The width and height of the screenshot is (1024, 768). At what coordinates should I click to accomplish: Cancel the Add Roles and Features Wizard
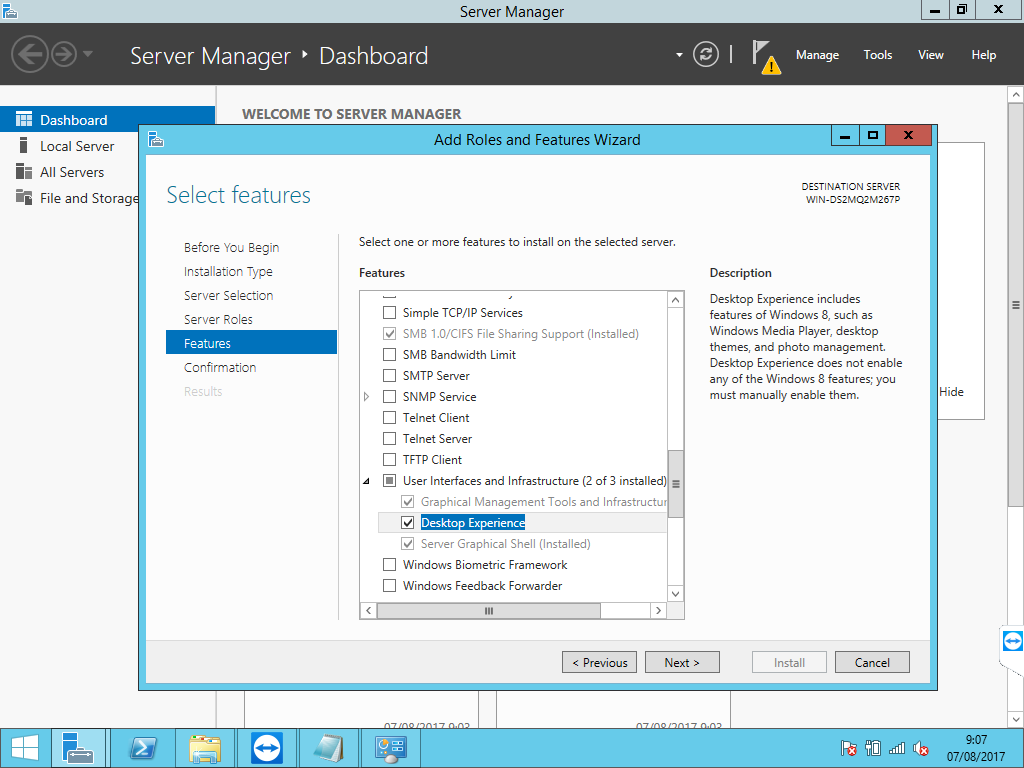(872, 662)
